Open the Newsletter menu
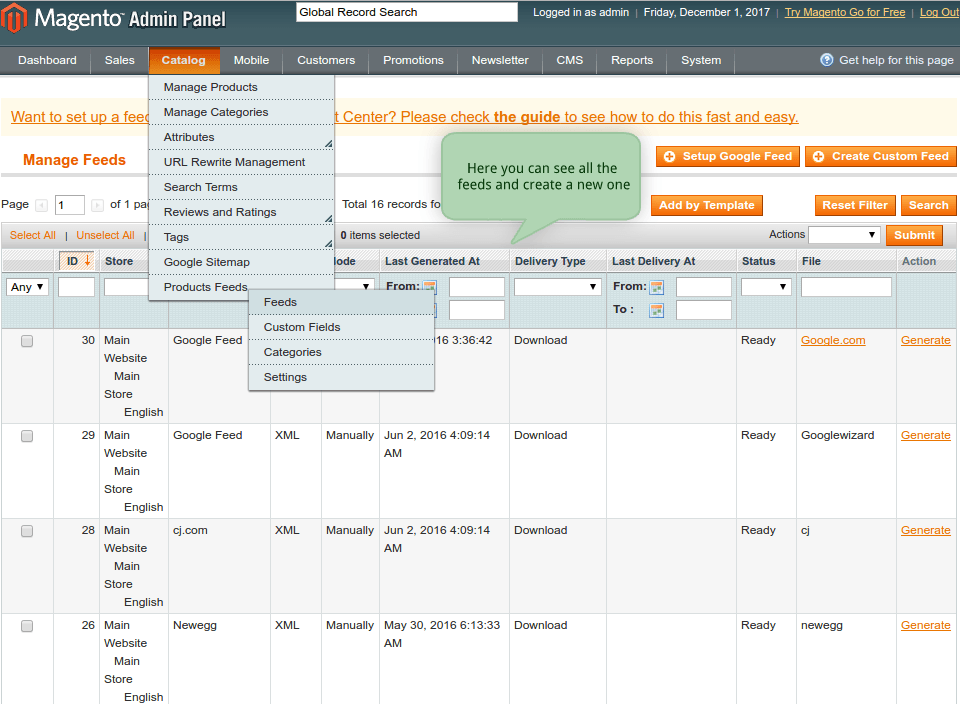This screenshot has width=960, height=704. [x=500, y=60]
